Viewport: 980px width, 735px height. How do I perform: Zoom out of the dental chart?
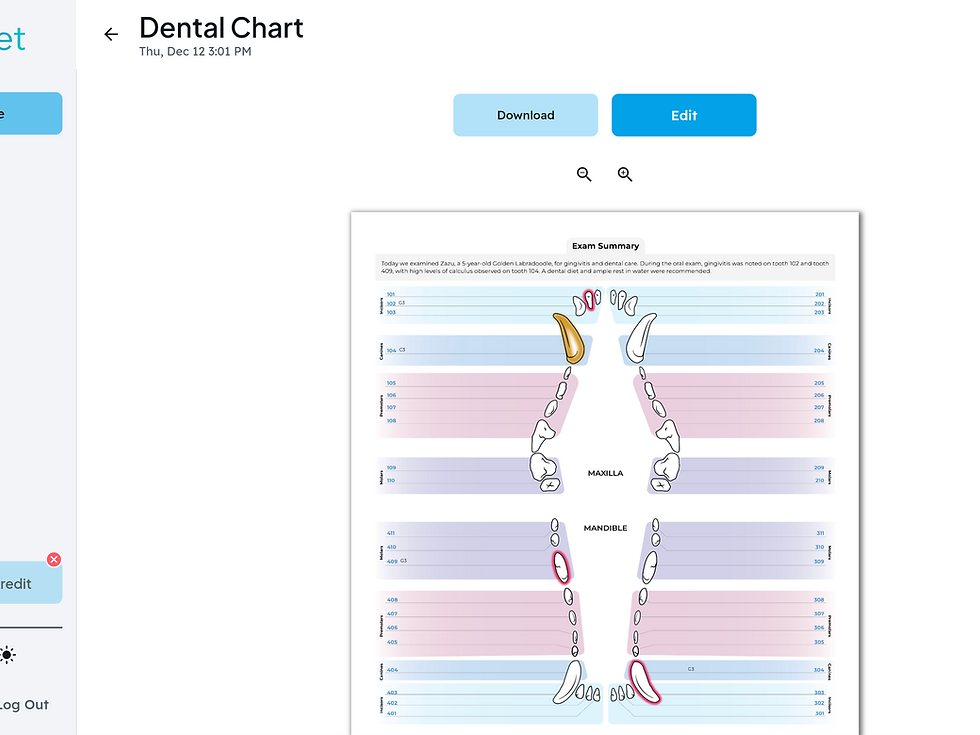(x=584, y=174)
